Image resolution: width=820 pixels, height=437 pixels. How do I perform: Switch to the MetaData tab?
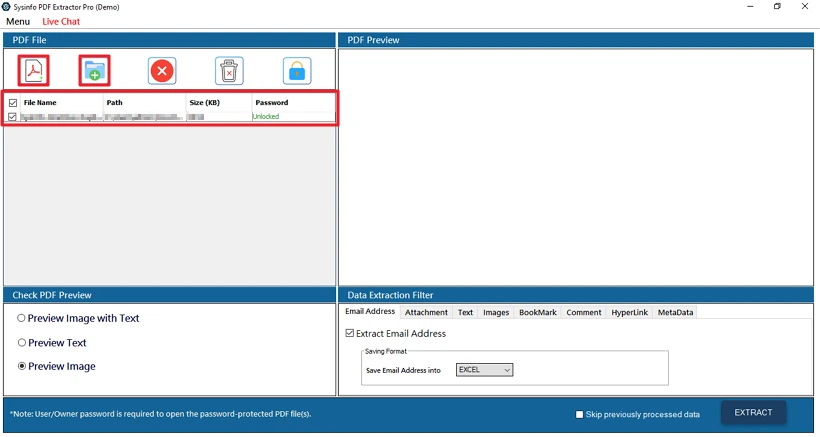click(675, 313)
